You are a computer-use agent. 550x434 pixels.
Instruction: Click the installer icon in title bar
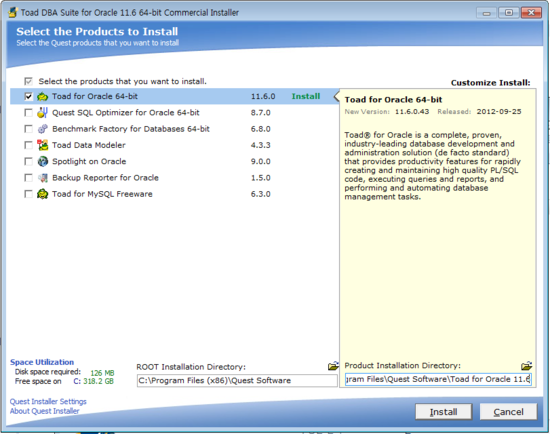click(x=13, y=12)
